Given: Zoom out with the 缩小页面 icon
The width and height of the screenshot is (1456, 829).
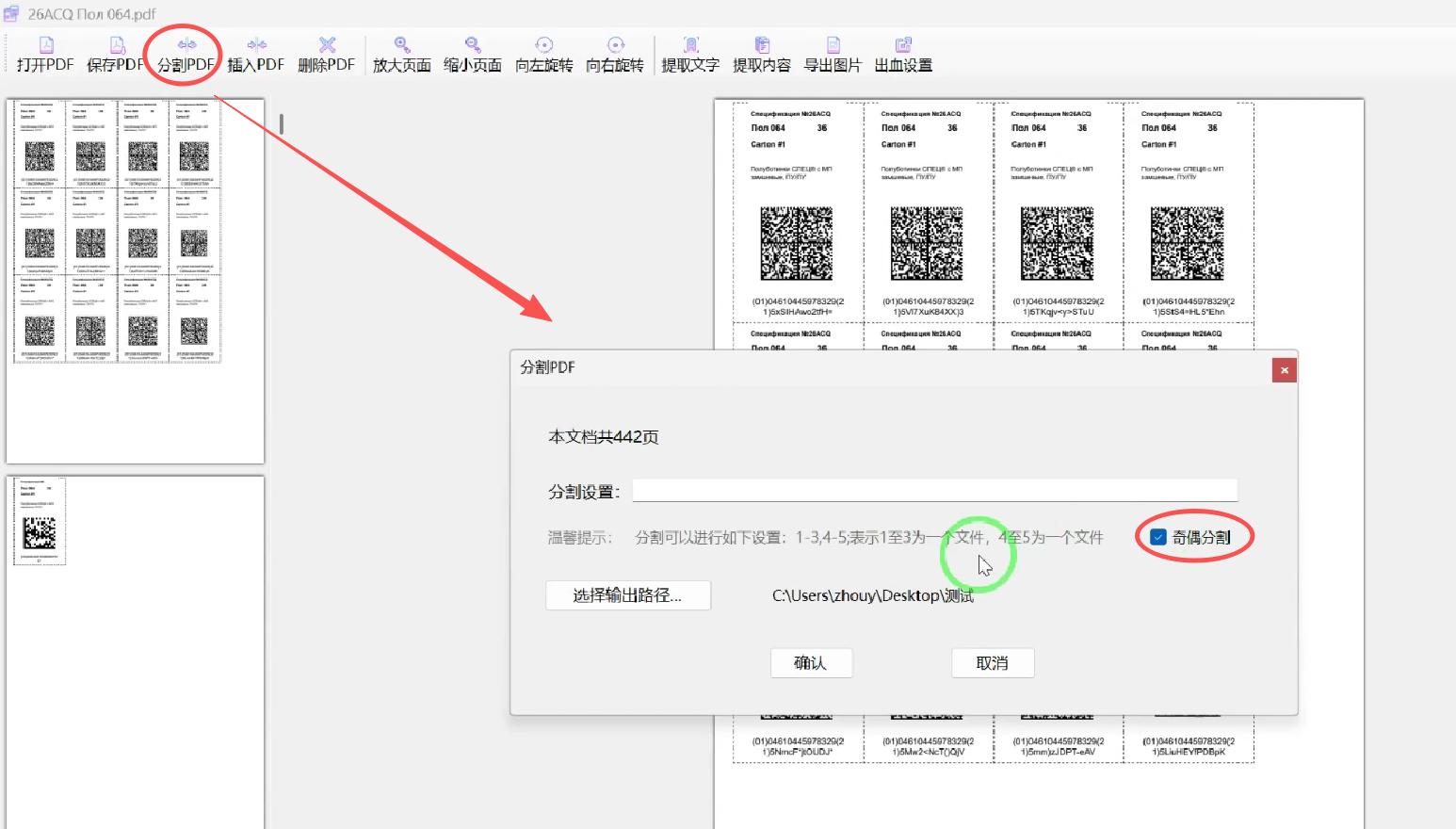Looking at the screenshot, I should (x=472, y=54).
